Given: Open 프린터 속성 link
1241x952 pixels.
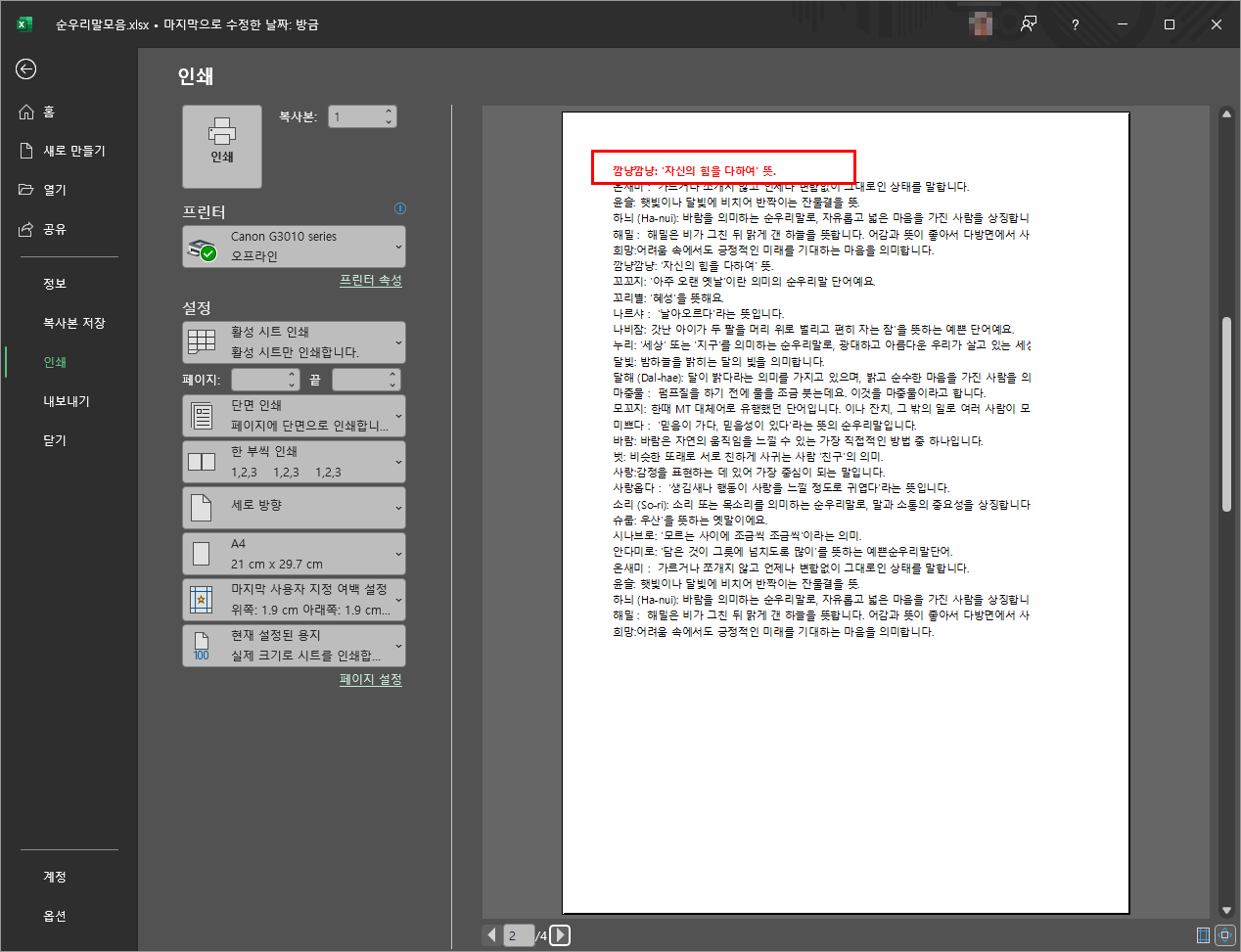Looking at the screenshot, I should point(370,280).
